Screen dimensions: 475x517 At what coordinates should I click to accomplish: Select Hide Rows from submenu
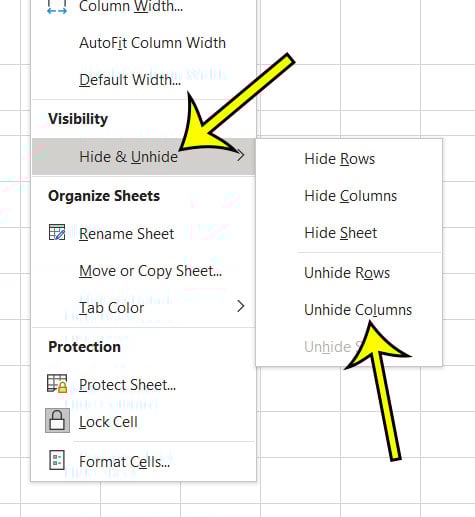tap(339, 159)
